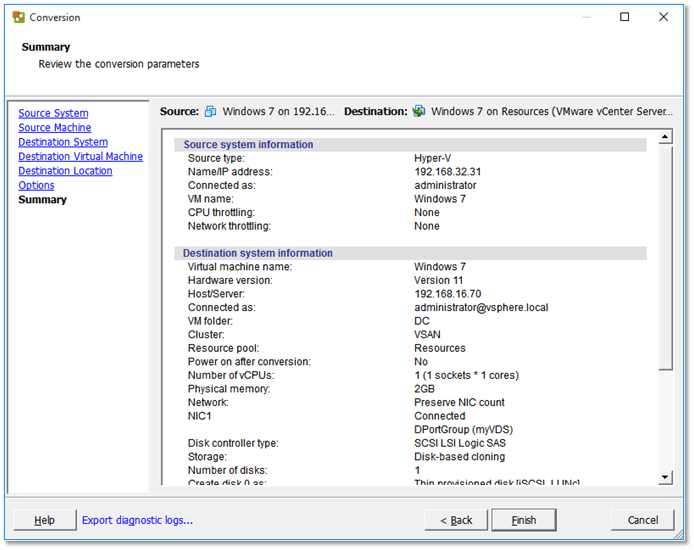Open the Destination Location step

pos(65,171)
